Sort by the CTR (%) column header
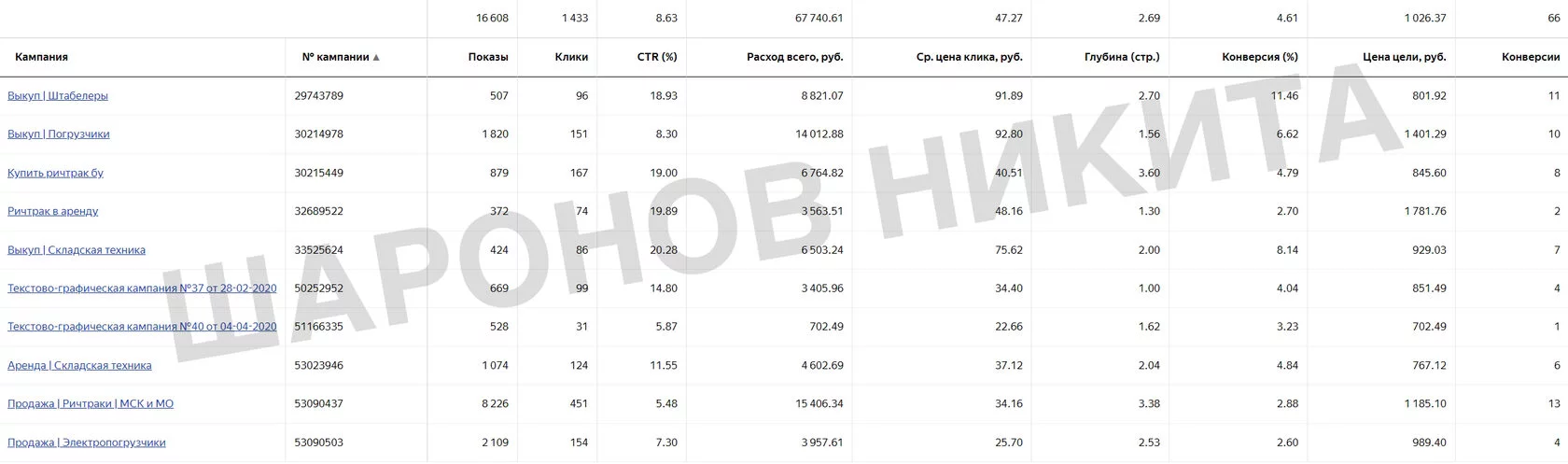 657,57
